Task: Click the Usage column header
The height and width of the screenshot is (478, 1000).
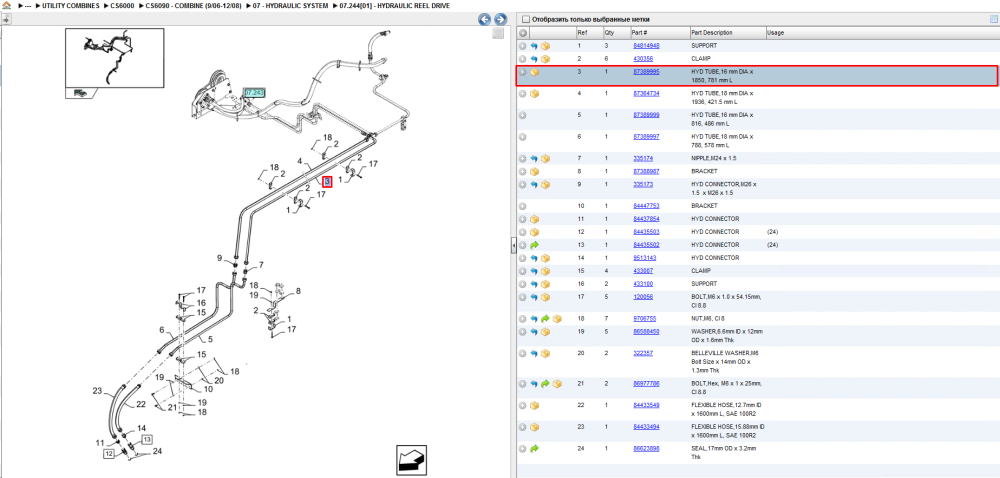Action: 776,33
